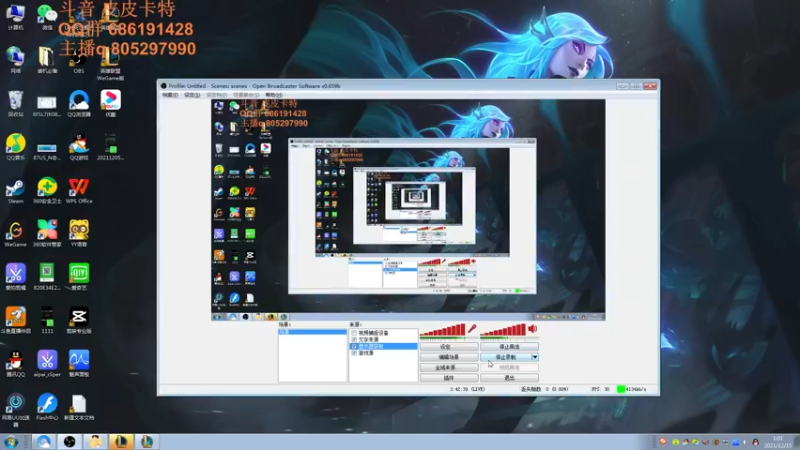The width and height of the screenshot is (800, 450).
Task: Open the 新建文本文档 text file icon
Action: pyautogui.click(x=79, y=407)
